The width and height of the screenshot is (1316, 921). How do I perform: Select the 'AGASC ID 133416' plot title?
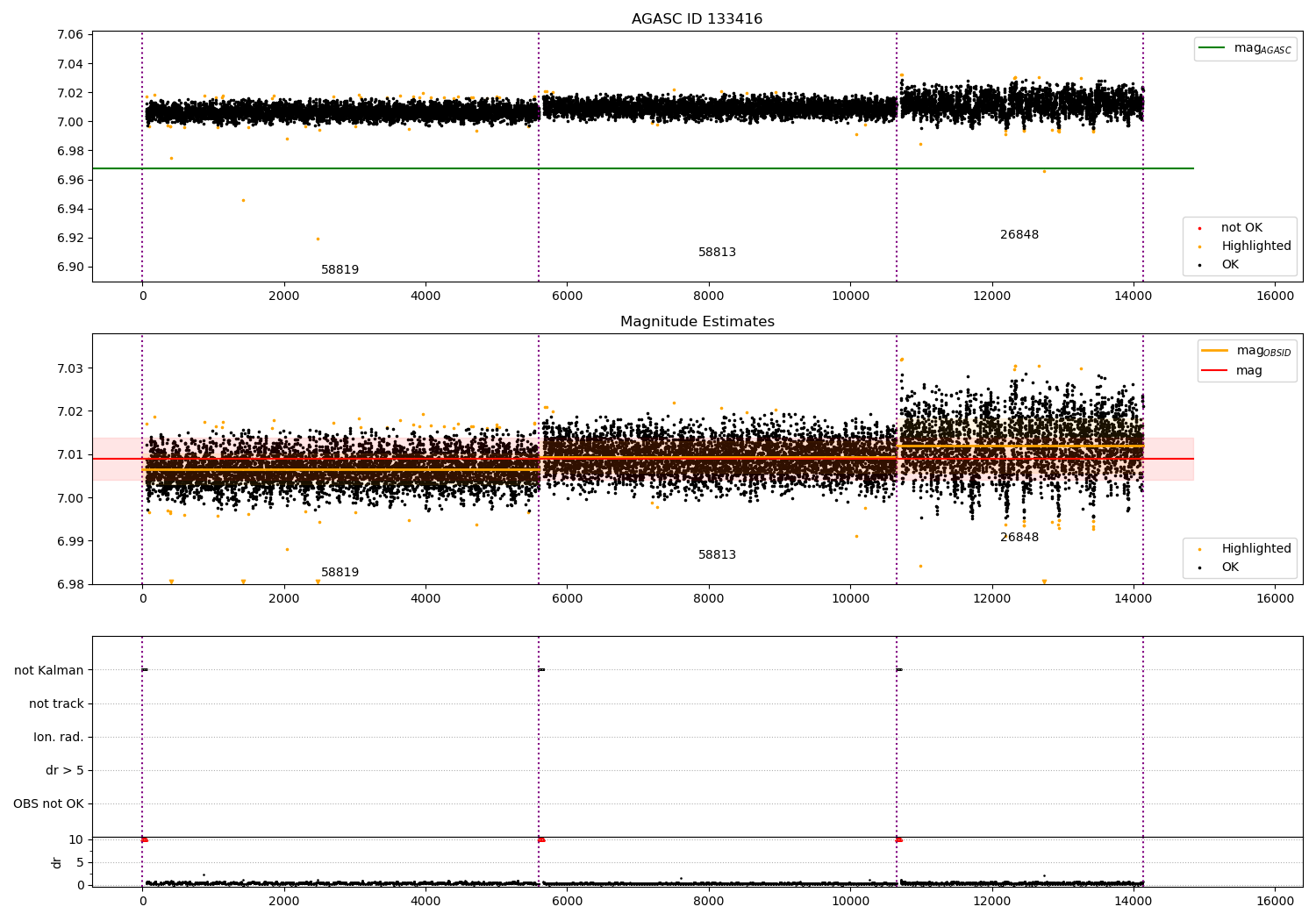pos(697,19)
